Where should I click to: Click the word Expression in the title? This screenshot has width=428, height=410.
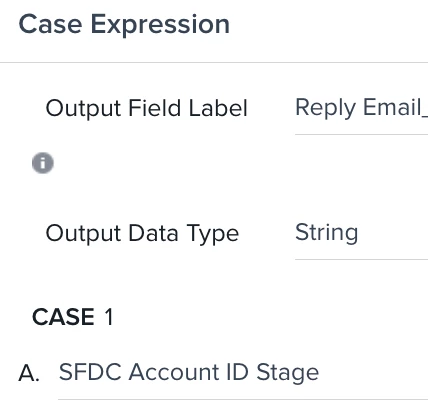(160, 25)
